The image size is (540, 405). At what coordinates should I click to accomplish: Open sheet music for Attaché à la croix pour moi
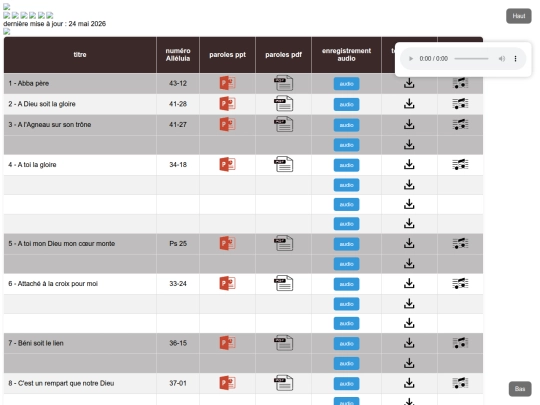coord(460,283)
